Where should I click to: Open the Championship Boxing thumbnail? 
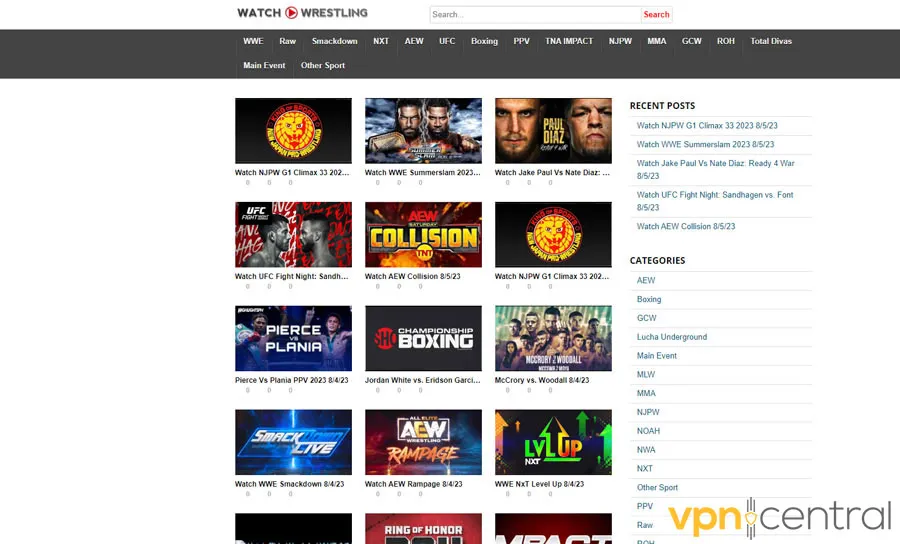(423, 339)
